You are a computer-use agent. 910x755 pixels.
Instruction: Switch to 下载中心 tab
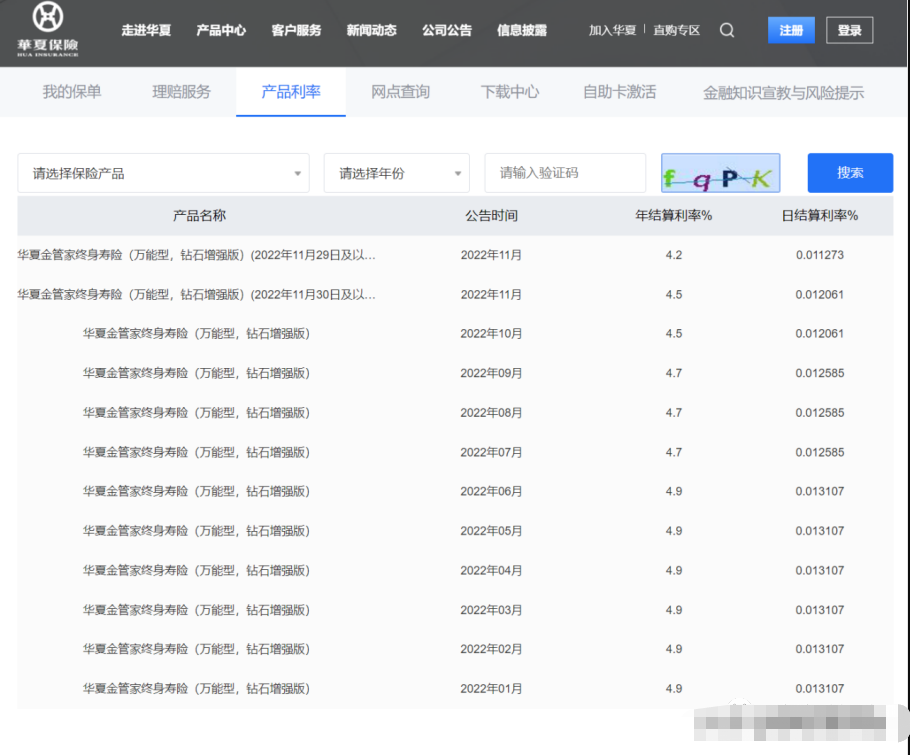(x=510, y=92)
